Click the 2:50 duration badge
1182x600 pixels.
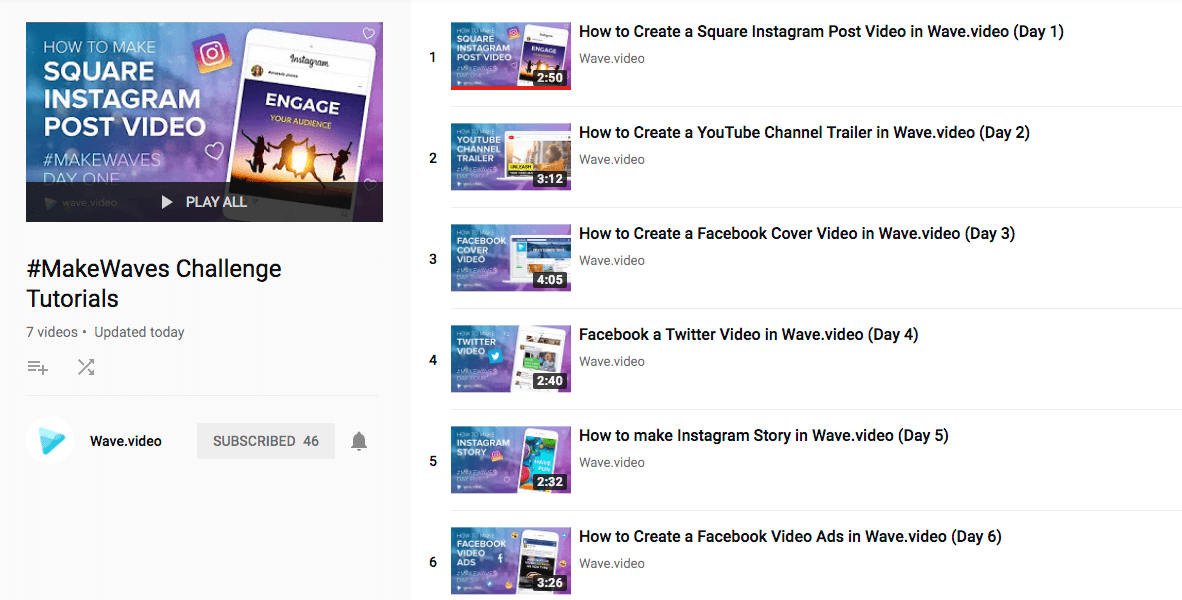tap(550, 78)
